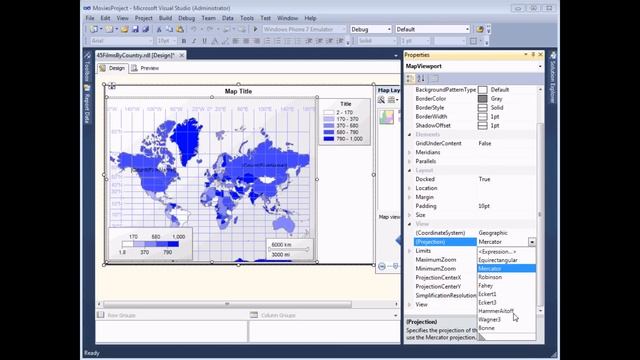Click the Paste toolbar icon

pyautogui.click(x=180, y=29)
